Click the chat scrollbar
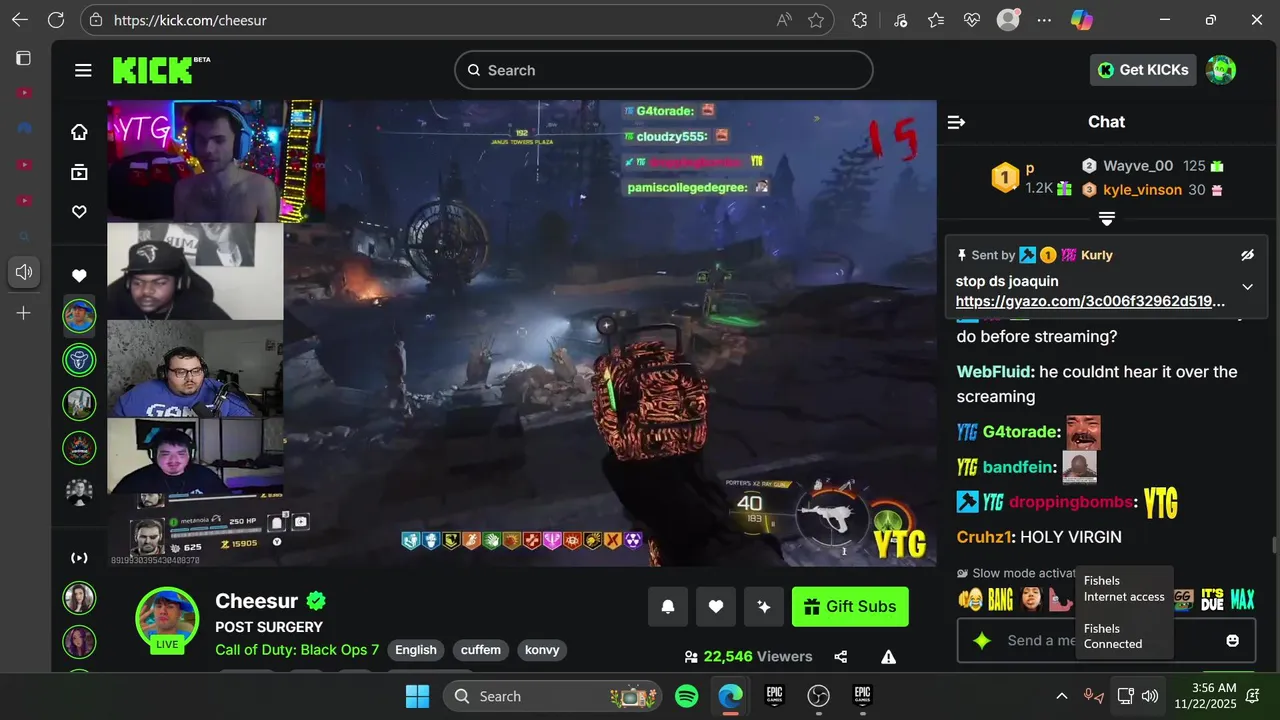Image resolution: width=1280 pixels, height=720 pixels. 1273,545
